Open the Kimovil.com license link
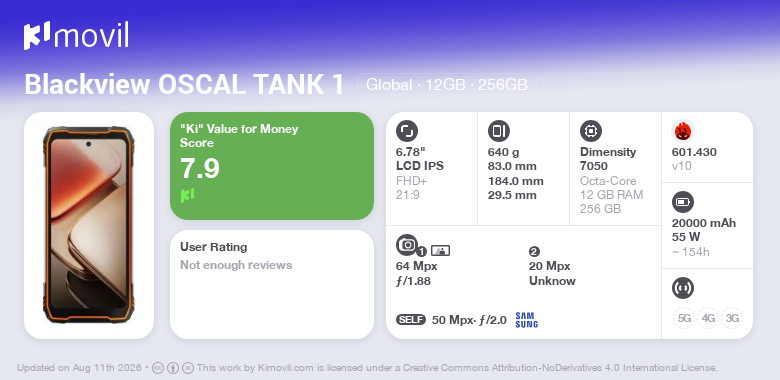This screenshot has height=380, width=780. (286, 369)
